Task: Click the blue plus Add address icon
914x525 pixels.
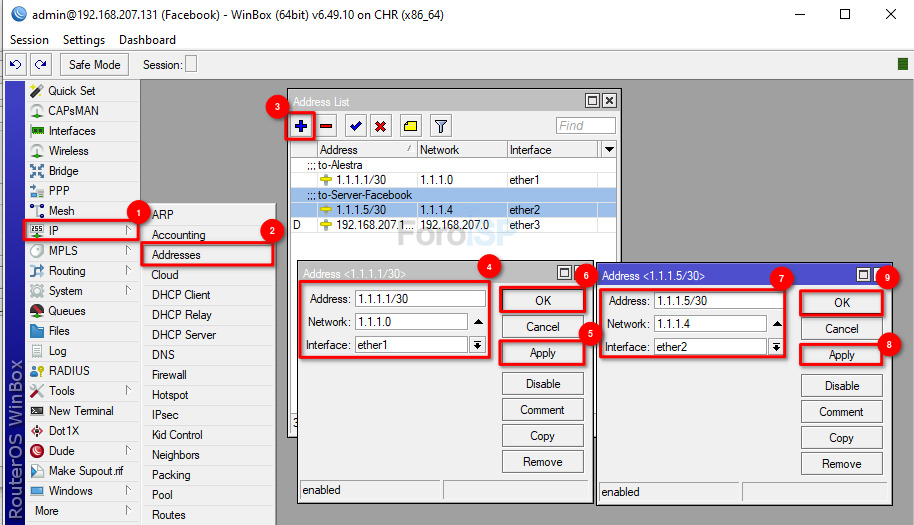Action: coord(300,126)
